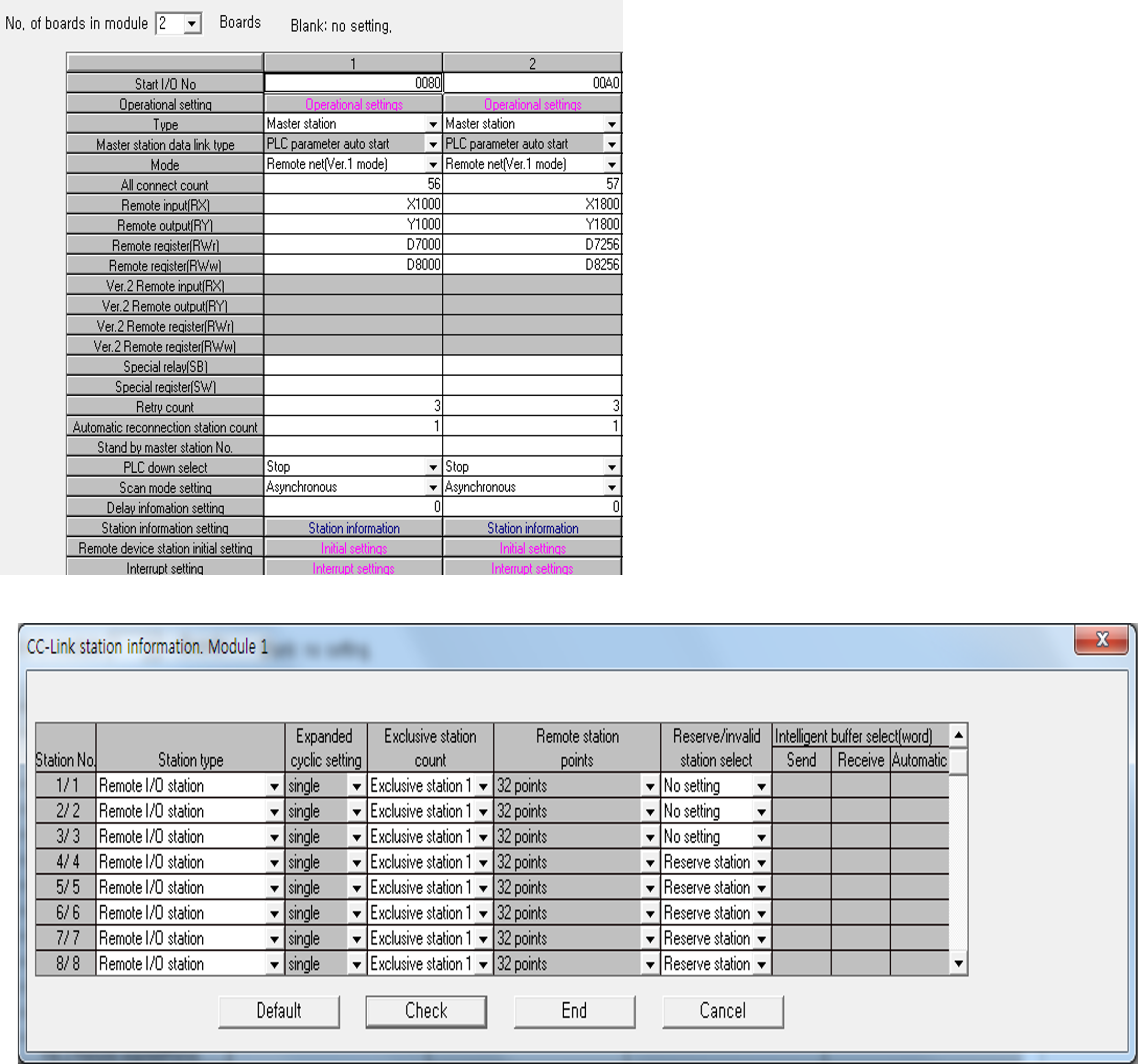This screenshot has height=1064, width=1138.
Task: Open PLC down select dropdown for board 1
Action: pos(433,467)
